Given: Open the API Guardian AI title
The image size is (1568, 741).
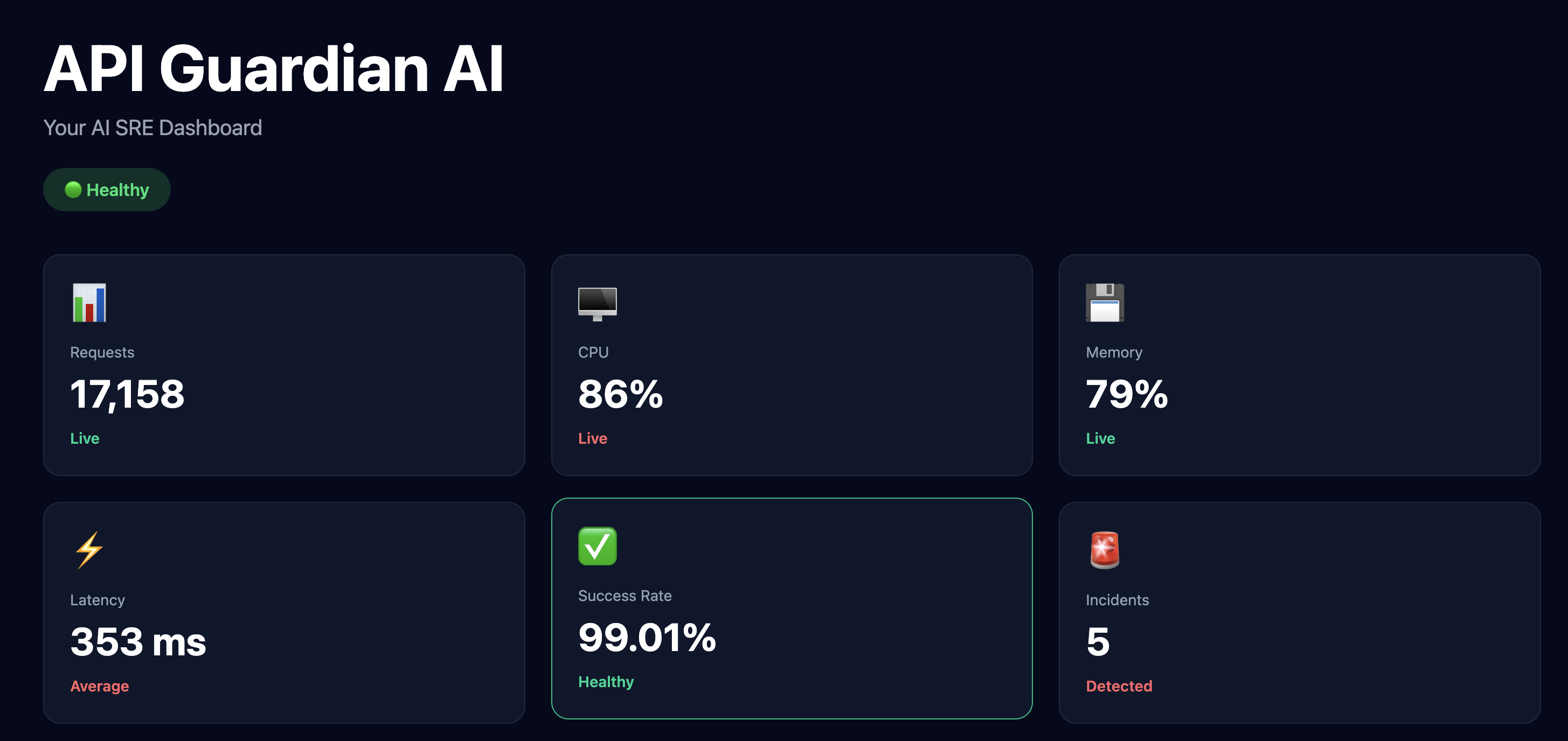Looking at the screenshot, I should (x=273, y=69).
